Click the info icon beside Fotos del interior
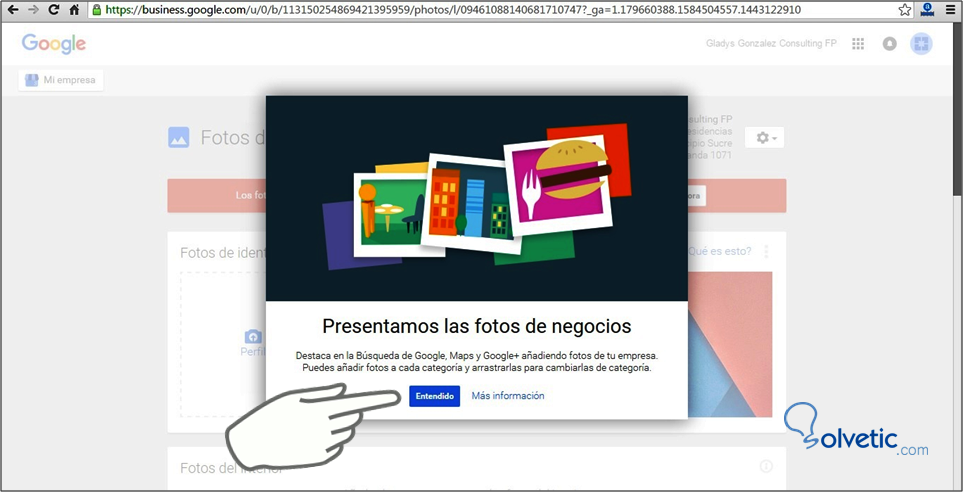The height and width of the screenshot is (492, 963). [766, 466]
